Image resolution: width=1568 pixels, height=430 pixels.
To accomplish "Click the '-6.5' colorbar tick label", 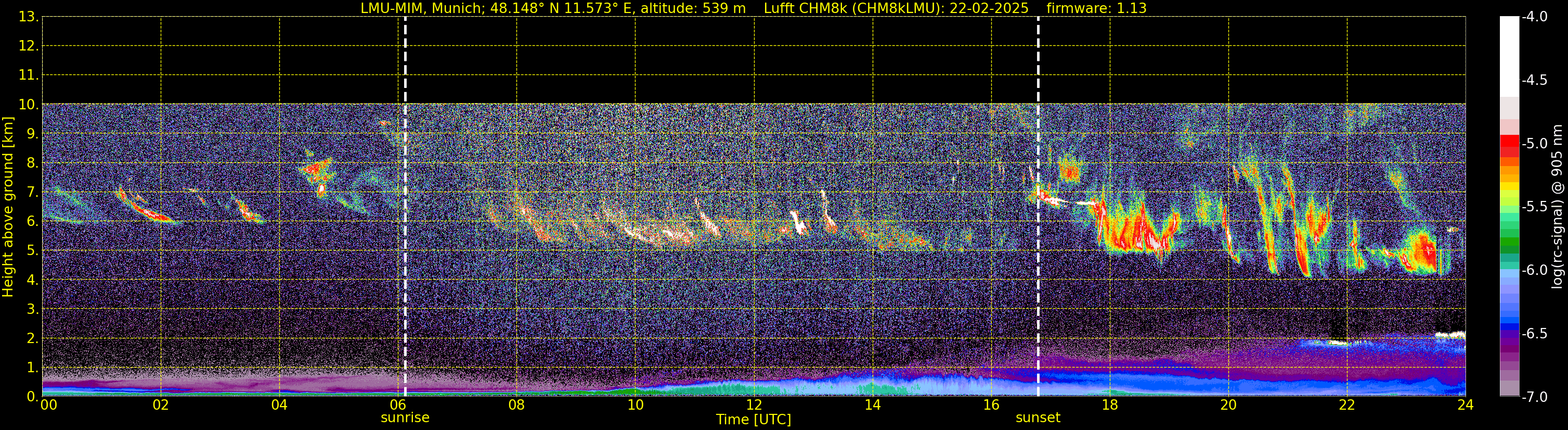I will (1534, 334).
